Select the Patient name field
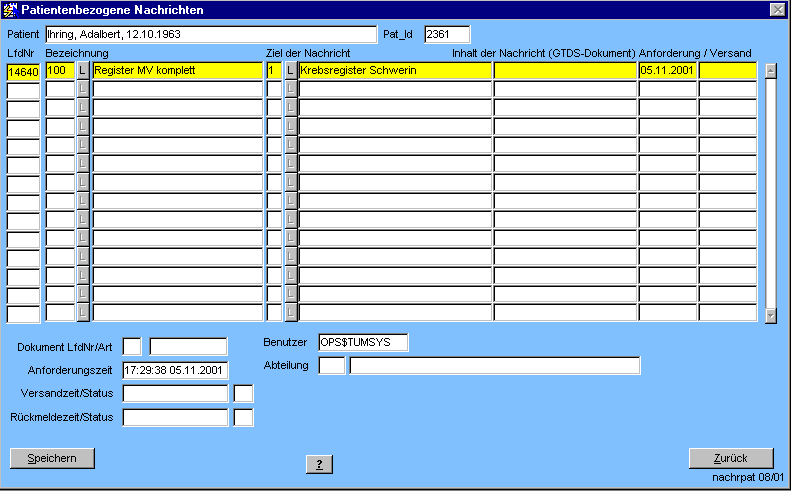Viewport: 791px width, 491px height. (x=211, y=35)
